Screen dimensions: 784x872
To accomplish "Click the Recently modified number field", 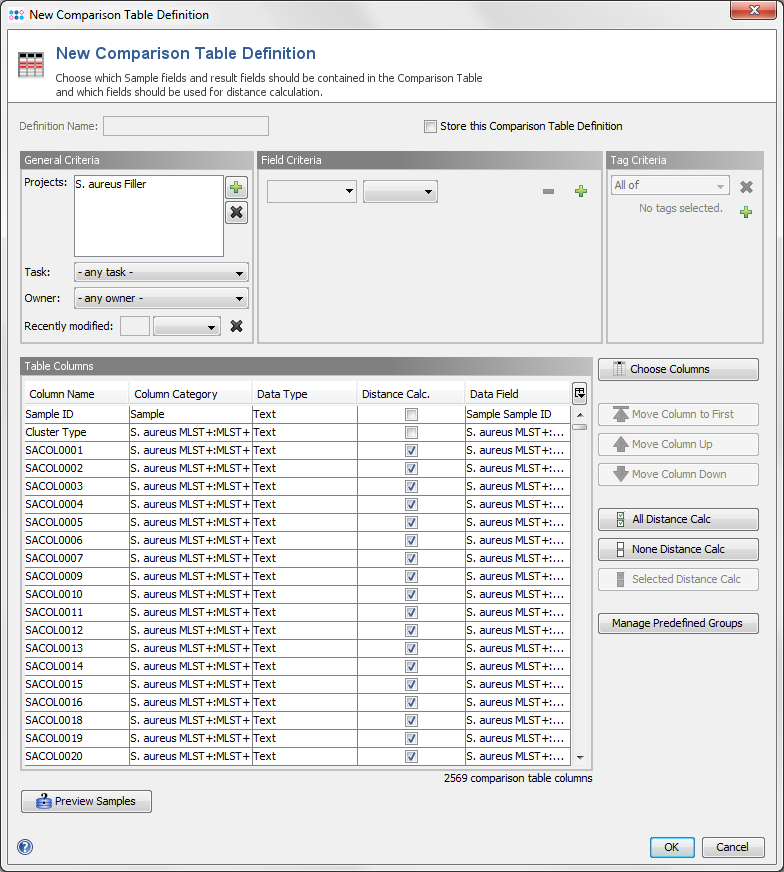I will click(x=135, y=326).
